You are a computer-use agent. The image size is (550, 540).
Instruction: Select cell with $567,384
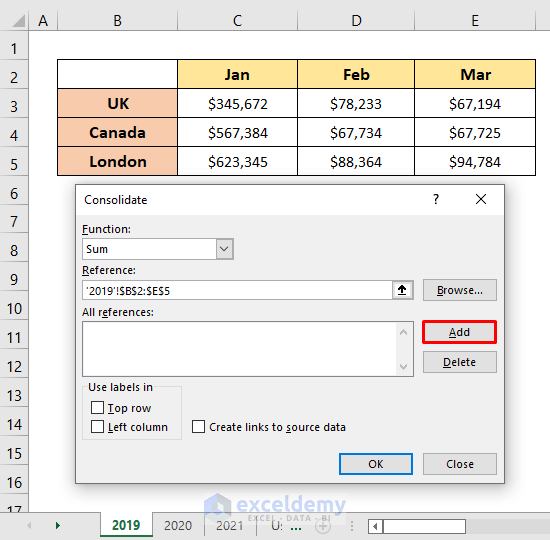click(237, 133)
